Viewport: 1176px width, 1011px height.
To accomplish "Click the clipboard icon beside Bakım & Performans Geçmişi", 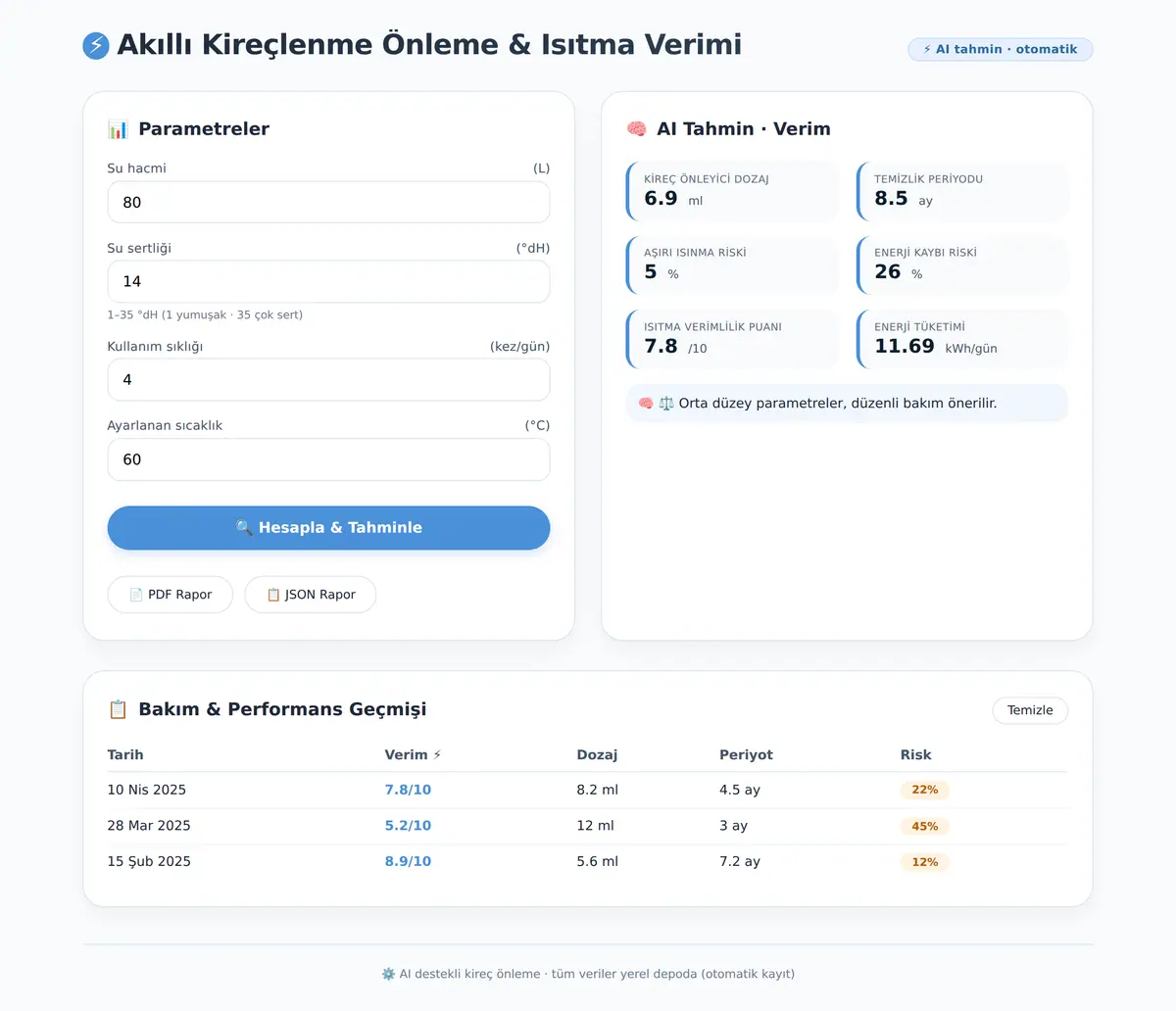I will (119, 709).
